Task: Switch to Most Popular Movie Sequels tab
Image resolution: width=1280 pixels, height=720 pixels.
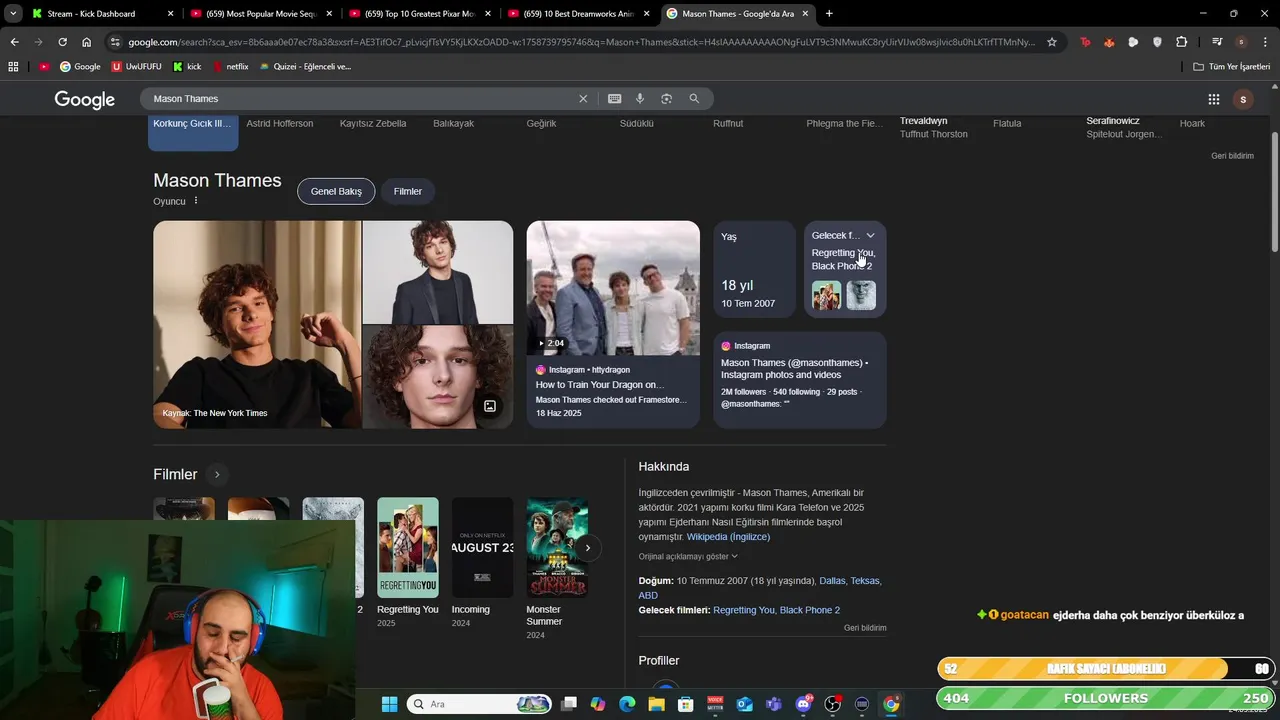Action: pos(260,14)
